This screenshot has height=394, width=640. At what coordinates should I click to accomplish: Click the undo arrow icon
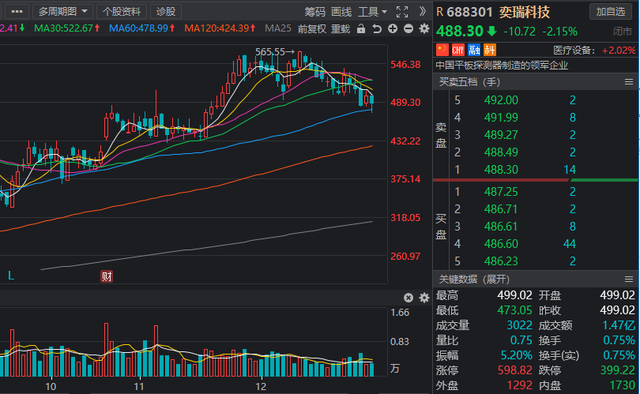pos(377,29)
